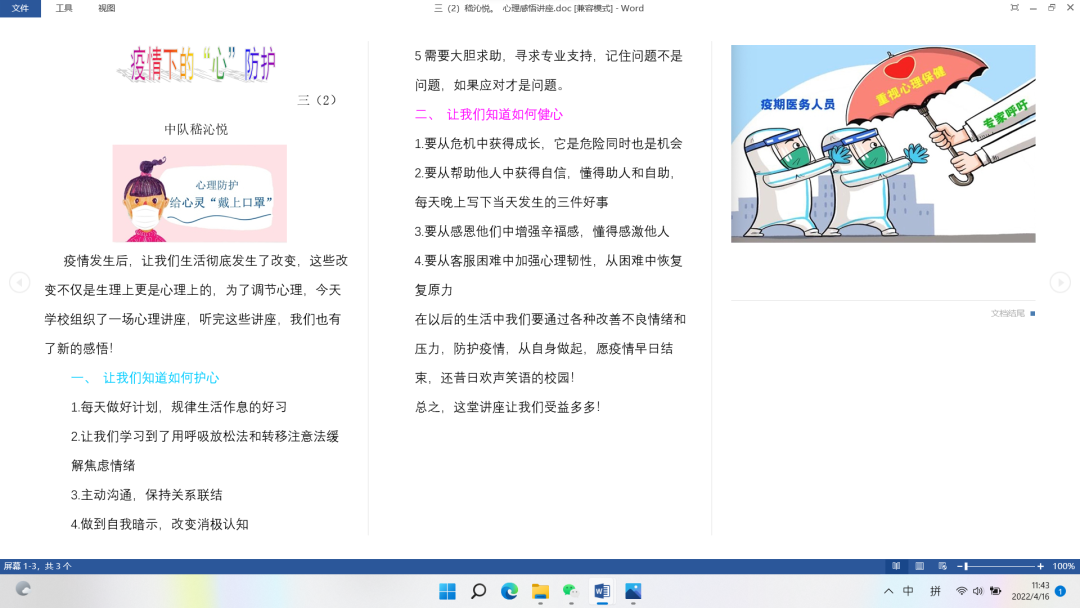The height and width of the screenshot is (608, 1080).
Task: Click zoom in plus button
Action: (x=1040, y=566)
